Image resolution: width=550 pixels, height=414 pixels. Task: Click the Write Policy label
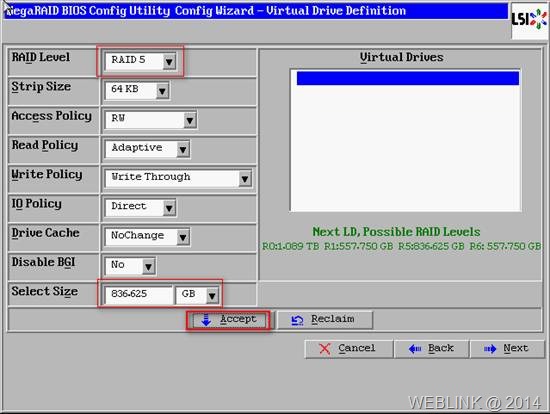47,174
